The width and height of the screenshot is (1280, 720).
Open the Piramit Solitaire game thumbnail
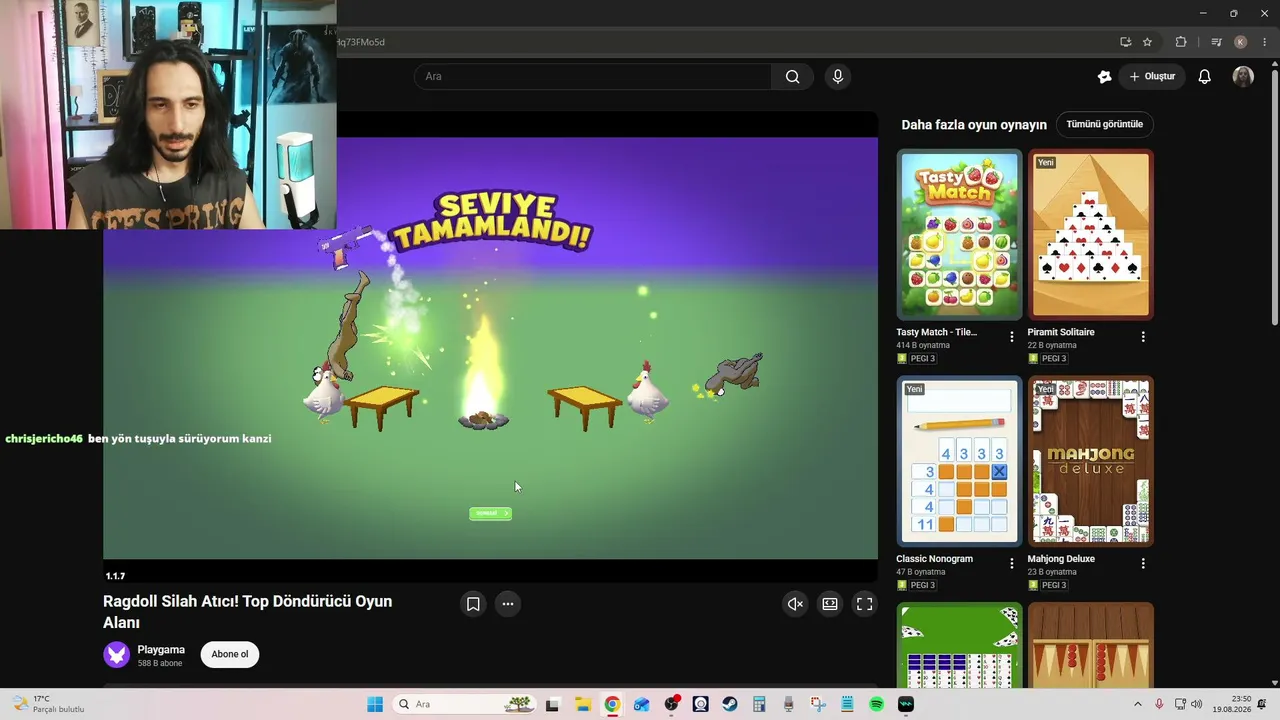(1091, 235)
